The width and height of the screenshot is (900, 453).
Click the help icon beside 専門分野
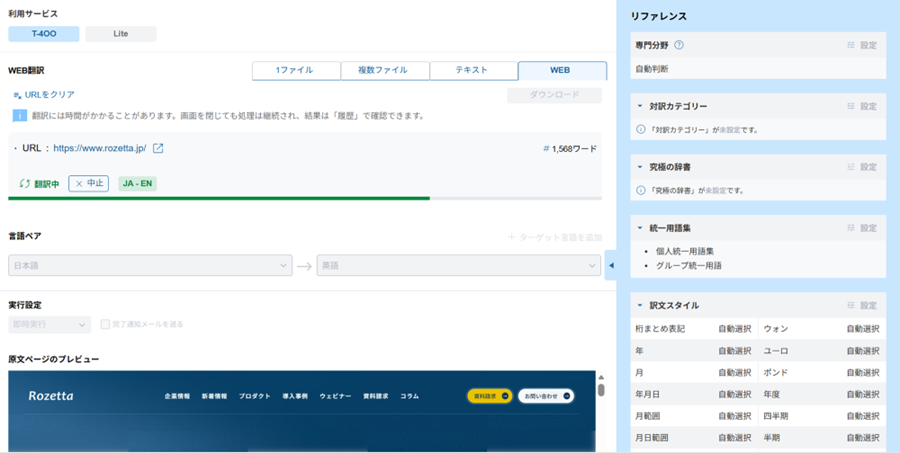(679, 45)
